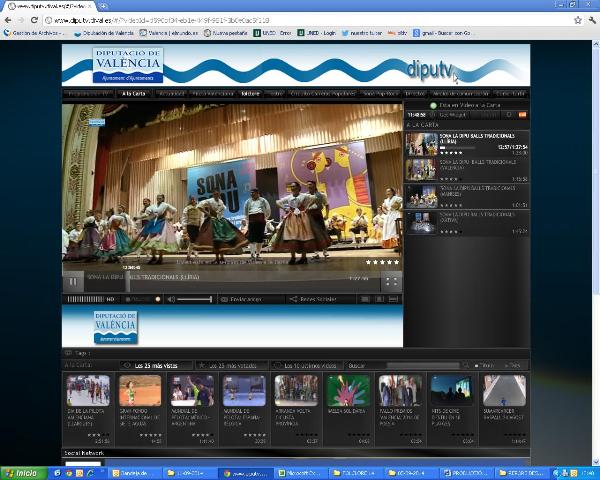Click the green 'Está en Vídeo a la Carta' indicator

pyautogui.click(x=434, y=105)
